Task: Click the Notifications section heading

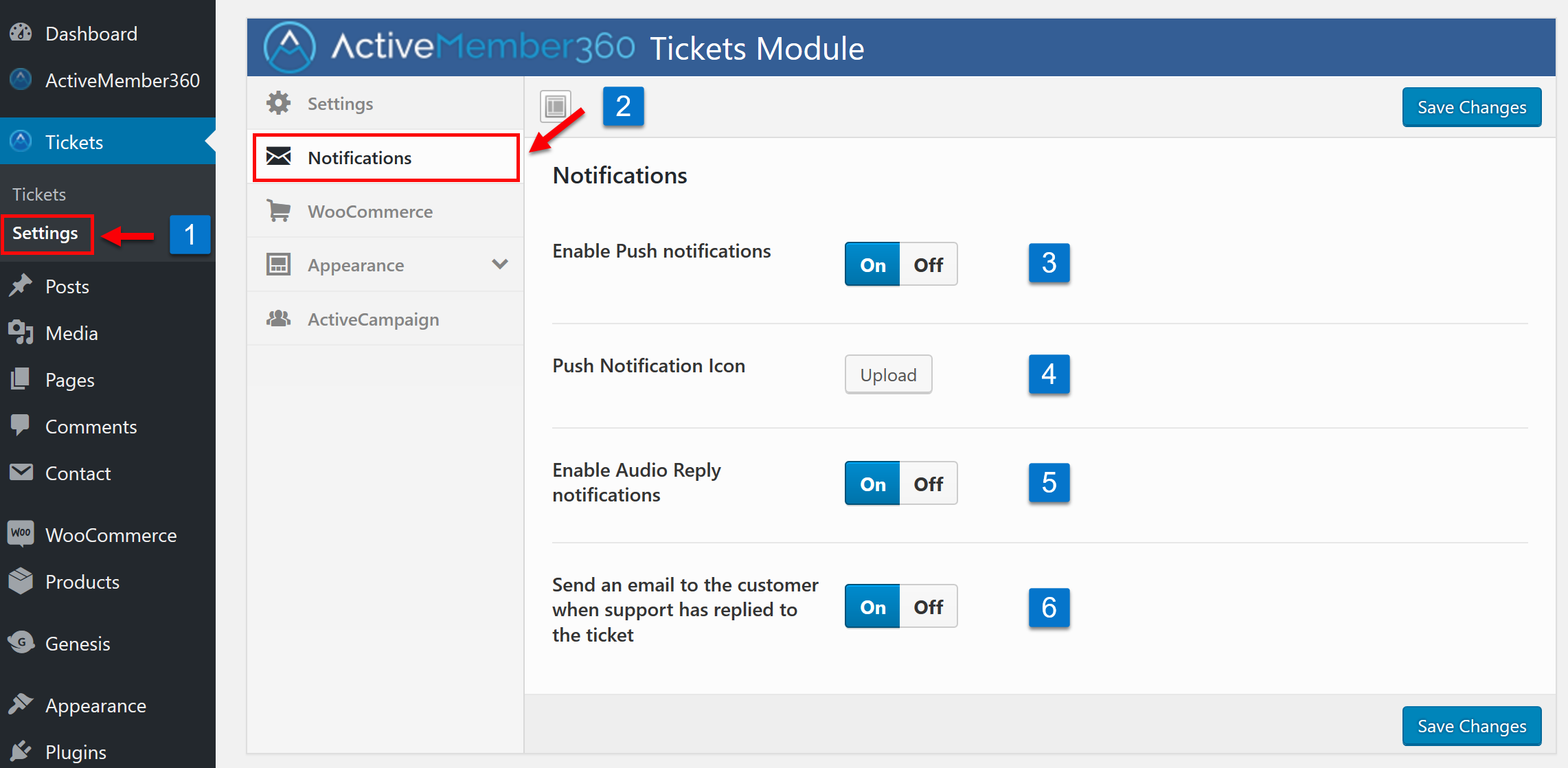Action: point(620,176)
